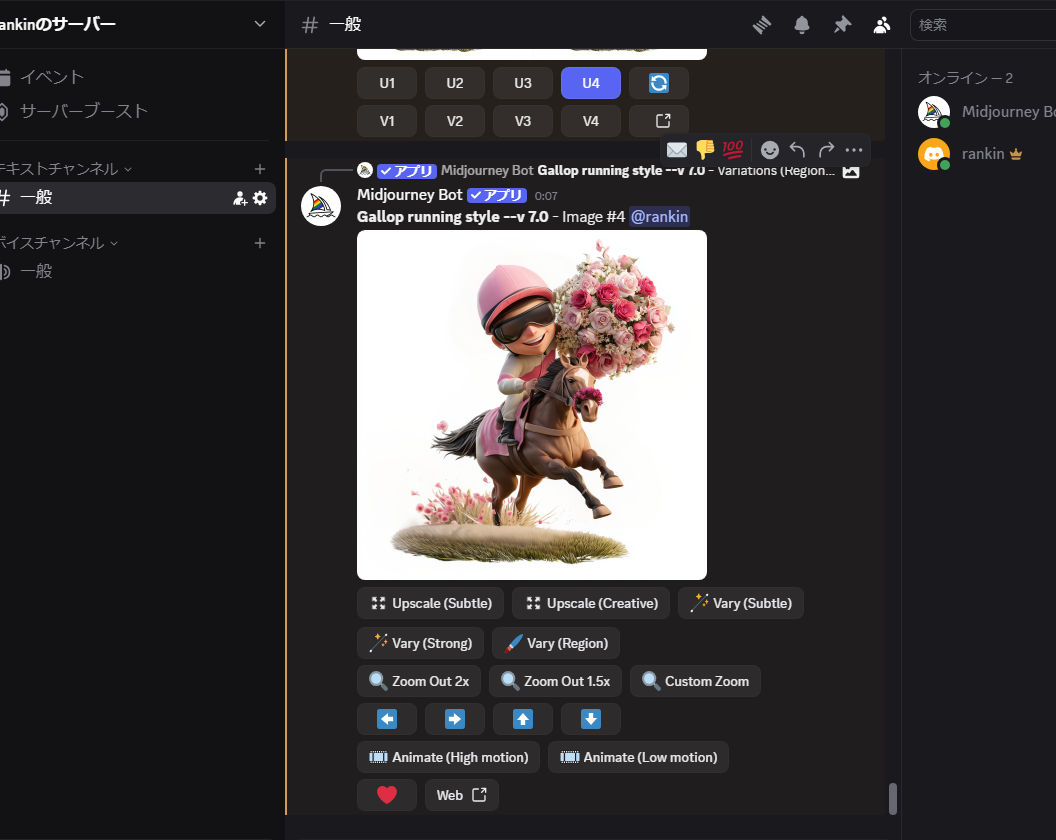The height and width of the screenshot is (840, 1056).
Task: Expand the server name dropdown chevron
Action: click(260, 24)
